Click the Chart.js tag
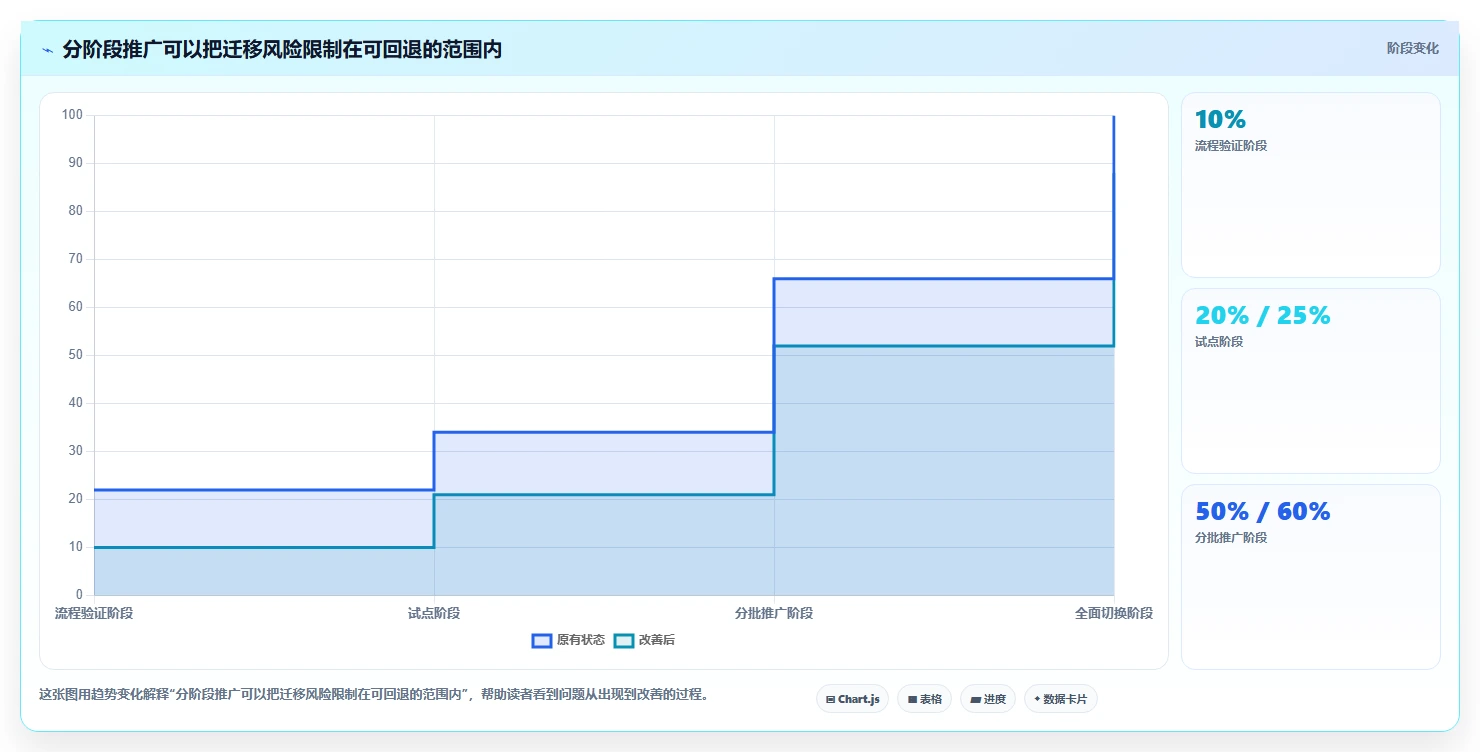The width and height of the screenshot is (1480, 752). 852,699
